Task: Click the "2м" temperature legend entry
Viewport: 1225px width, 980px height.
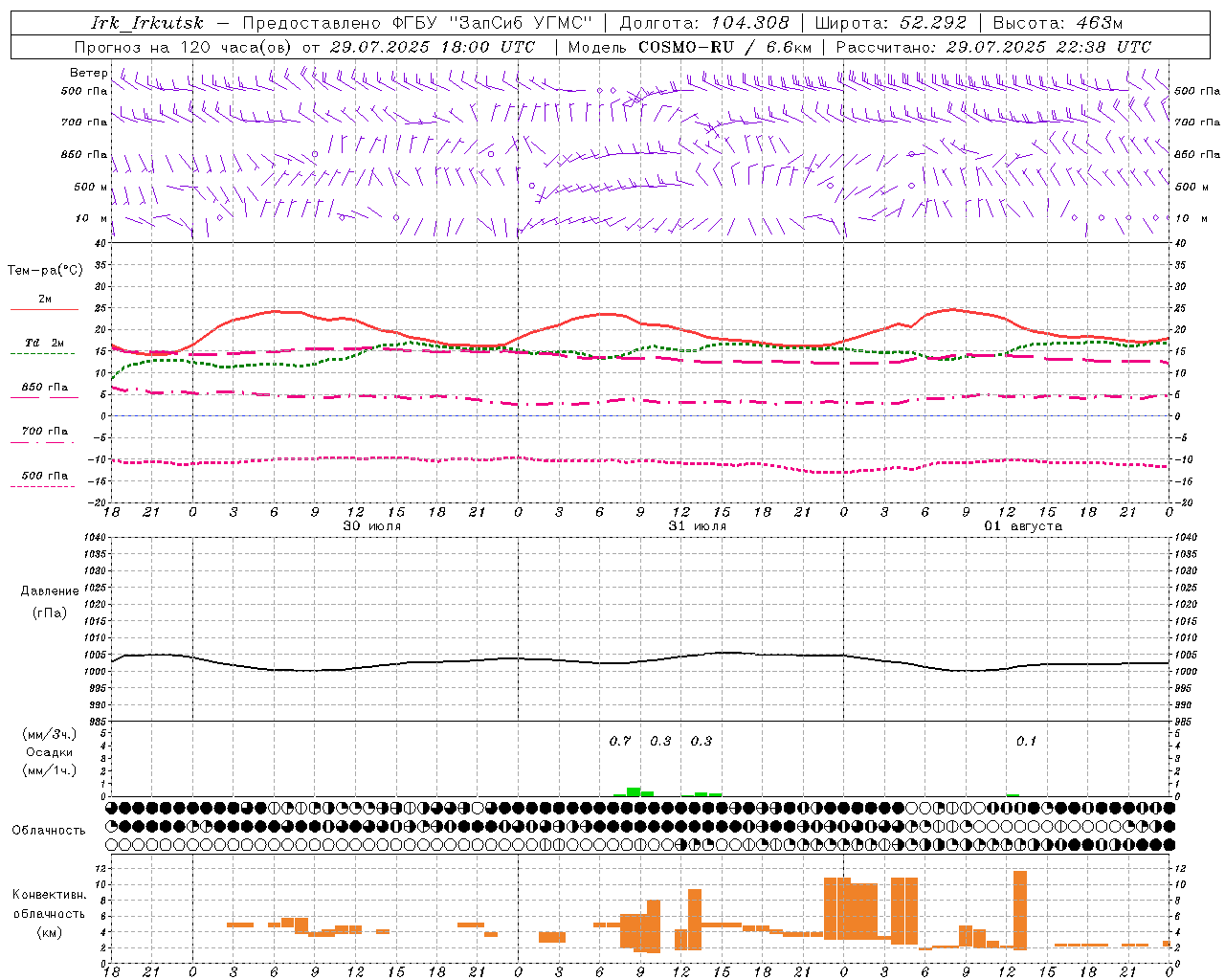Action: [x=45, y=300]
